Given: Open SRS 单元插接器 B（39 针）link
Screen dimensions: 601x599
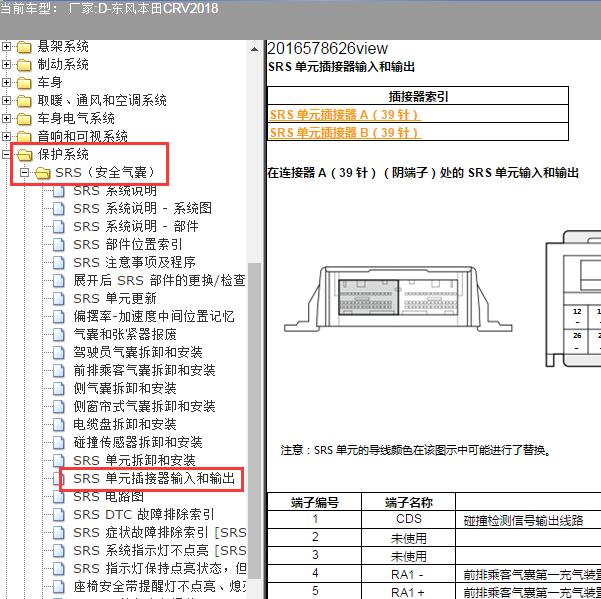Looking at the screenshot, I should pos(344,133).
